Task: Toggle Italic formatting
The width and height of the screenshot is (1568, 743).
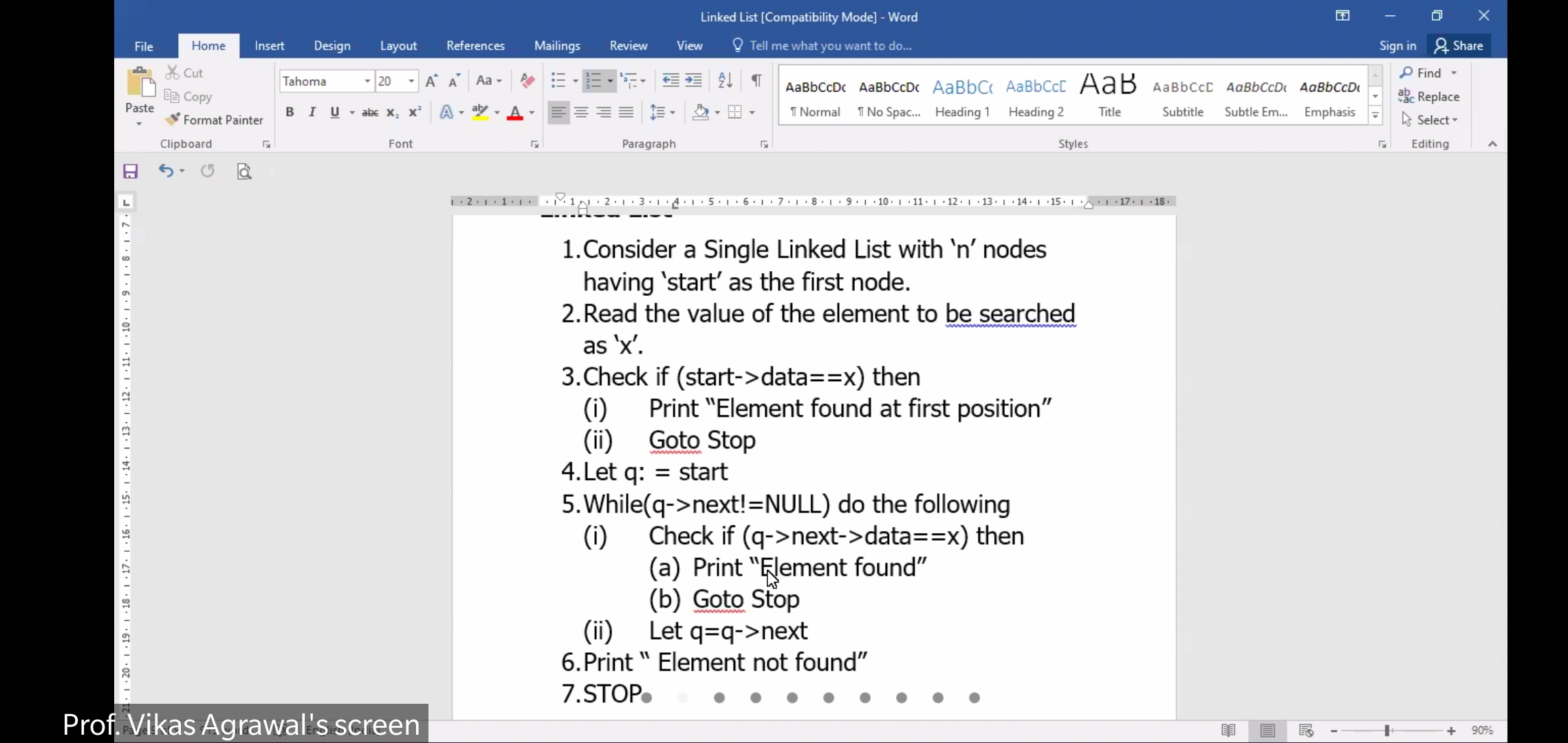Action: [312, 112]
